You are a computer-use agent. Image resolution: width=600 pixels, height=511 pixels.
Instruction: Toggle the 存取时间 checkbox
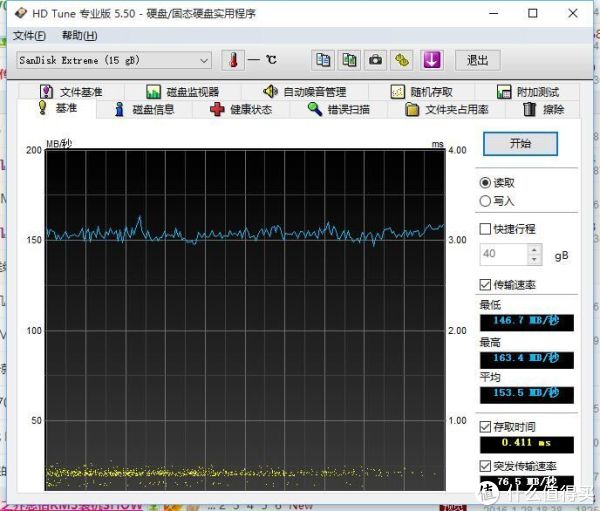[x=485, y=426]
